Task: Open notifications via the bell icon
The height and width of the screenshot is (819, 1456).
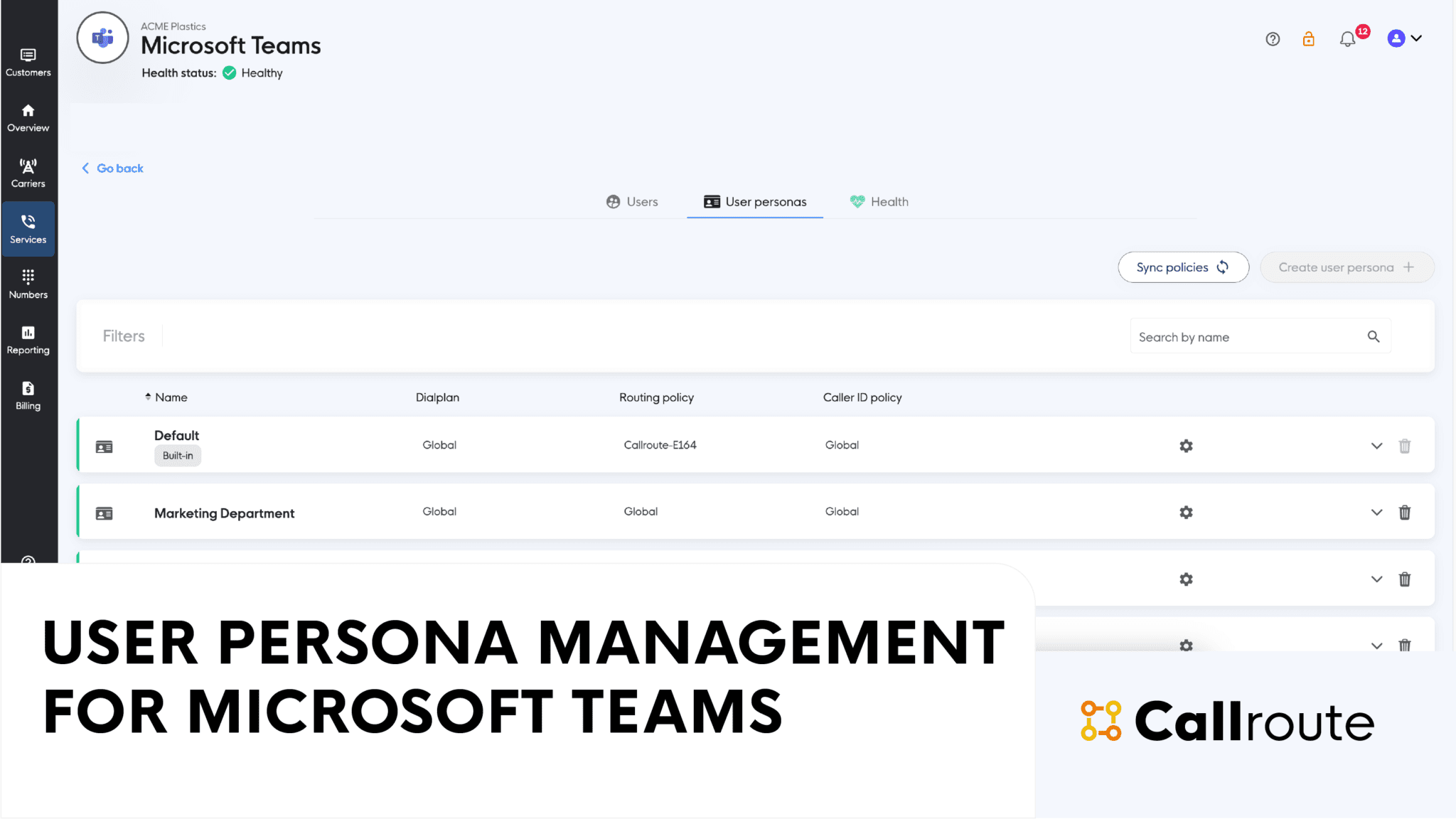Action: click(x=1347, y=39)
